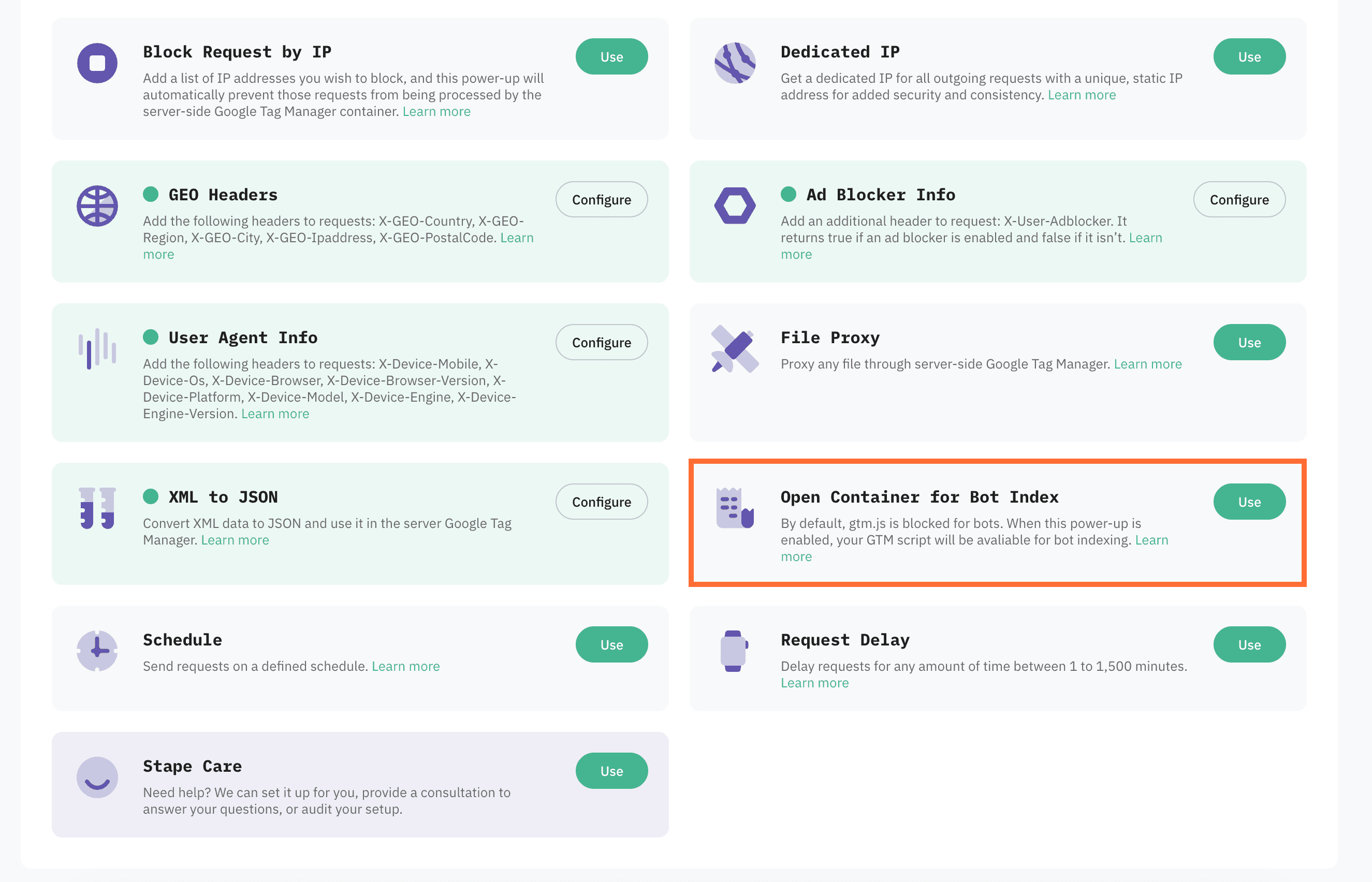Follow the Request Delay Learn more link
The image size is (1372, 882).
tap(814, 682)
